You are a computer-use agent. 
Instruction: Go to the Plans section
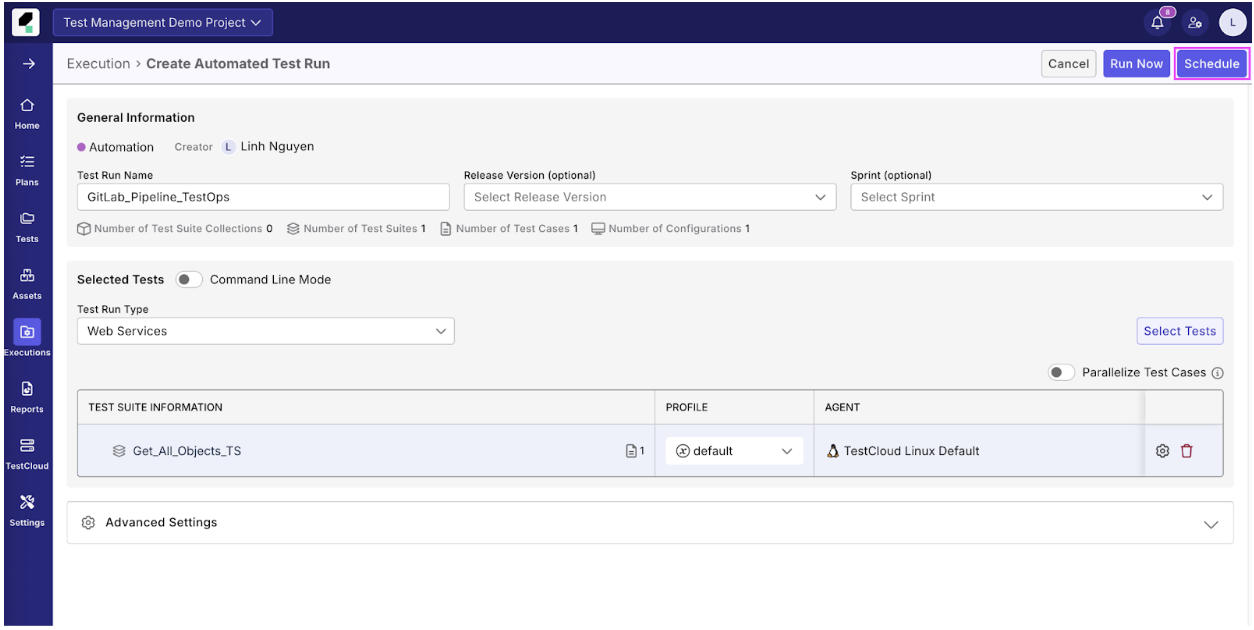27,168
